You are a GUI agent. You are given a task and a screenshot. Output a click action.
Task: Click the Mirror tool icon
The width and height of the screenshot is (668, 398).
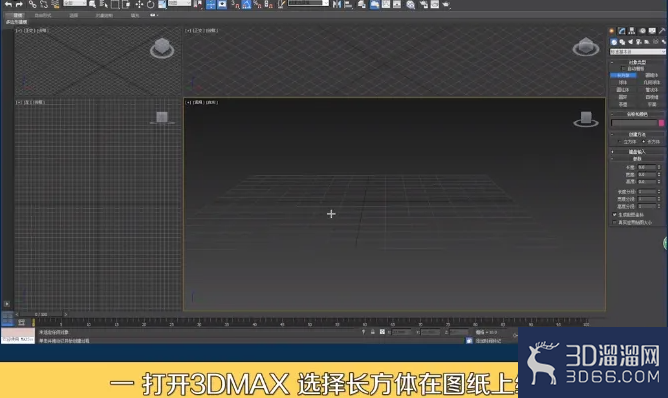[x=337, y=4]
